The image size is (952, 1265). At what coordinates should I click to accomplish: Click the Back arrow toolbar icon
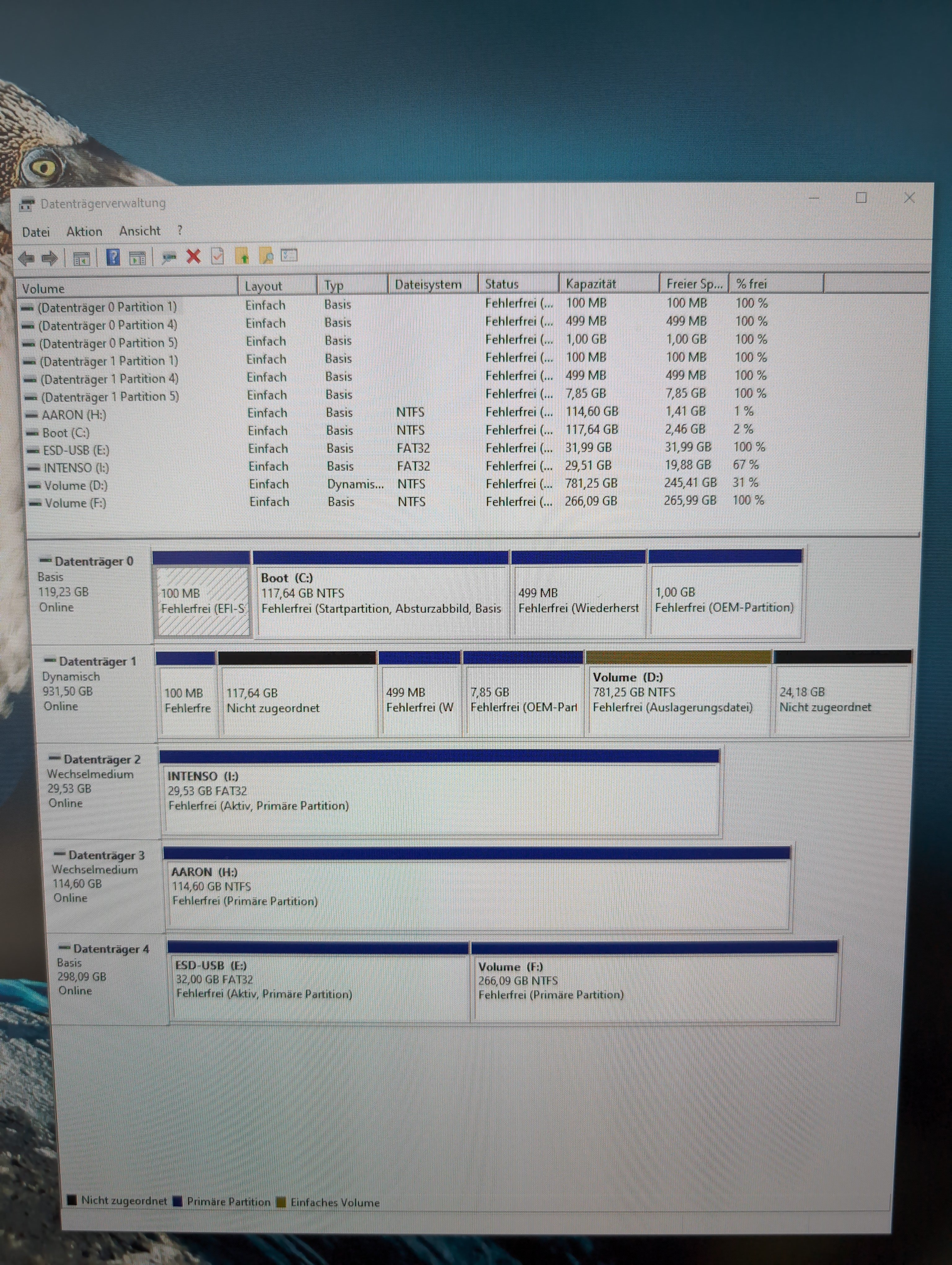(26, 259)
